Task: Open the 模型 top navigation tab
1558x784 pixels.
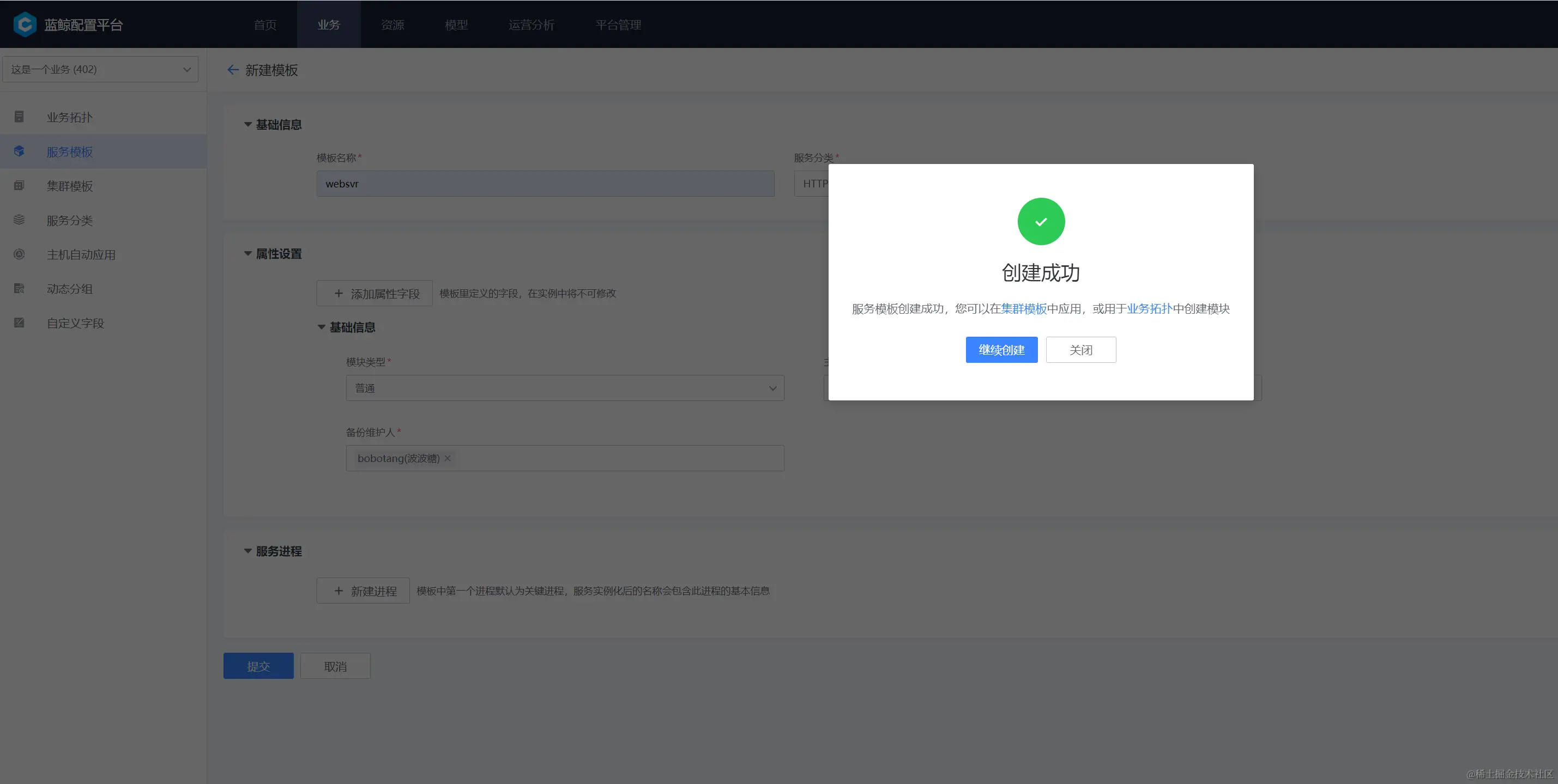Action: [457, 25]
